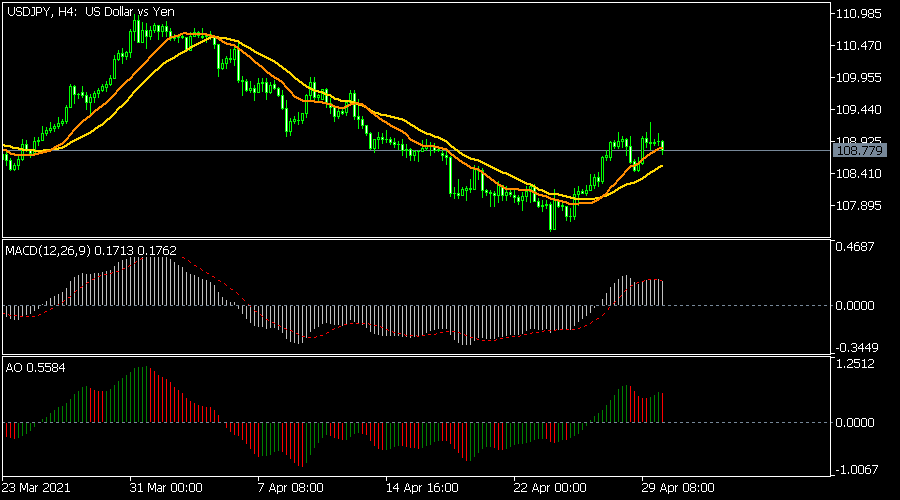Click the 109.955 price axis label
Screen dimensions: 900x500
pos(862,78)
